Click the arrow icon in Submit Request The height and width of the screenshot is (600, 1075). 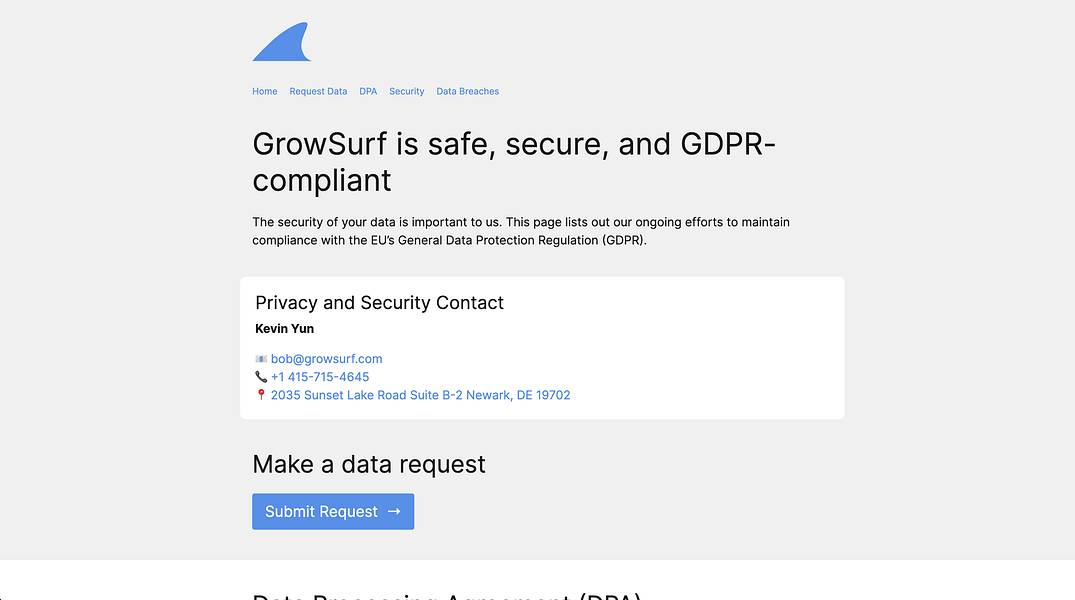click(394, 511)
